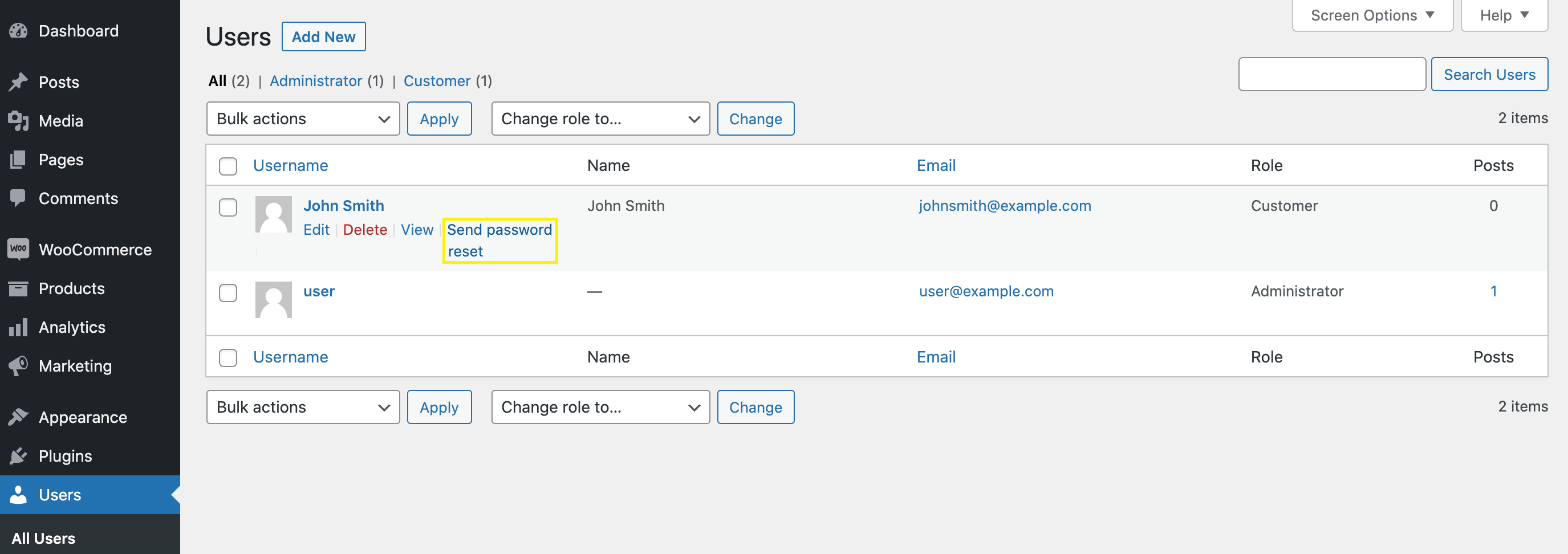Click the WooCommerce logo icon

pyautogui.click(x=18, y=250)
